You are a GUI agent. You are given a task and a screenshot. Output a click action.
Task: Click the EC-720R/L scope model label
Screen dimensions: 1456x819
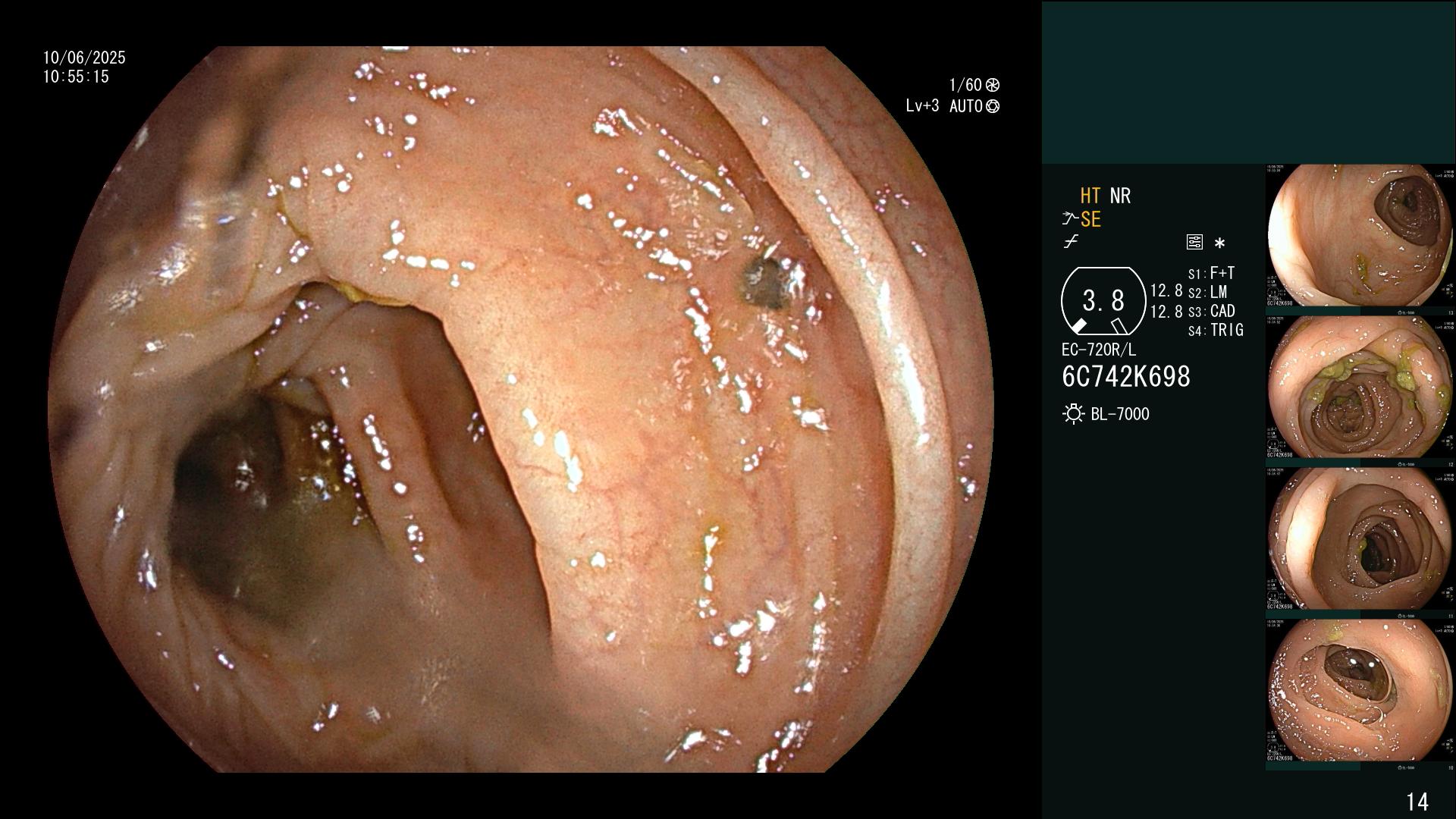point(1099,350)
